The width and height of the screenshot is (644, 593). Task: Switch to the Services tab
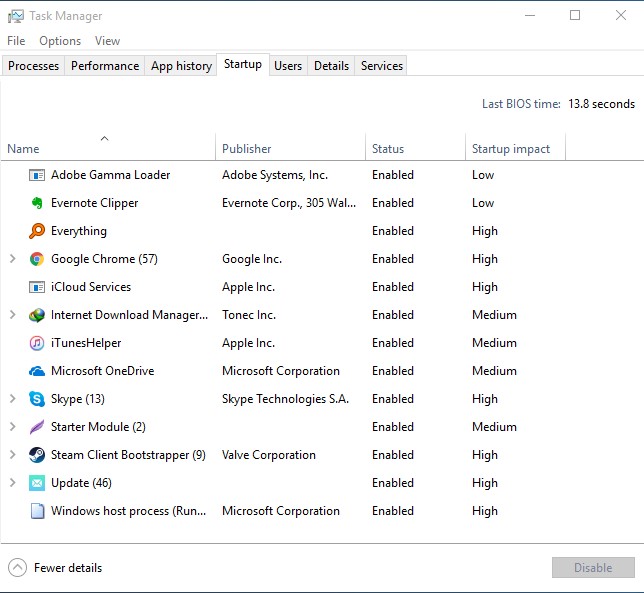[x=382, y=66]
